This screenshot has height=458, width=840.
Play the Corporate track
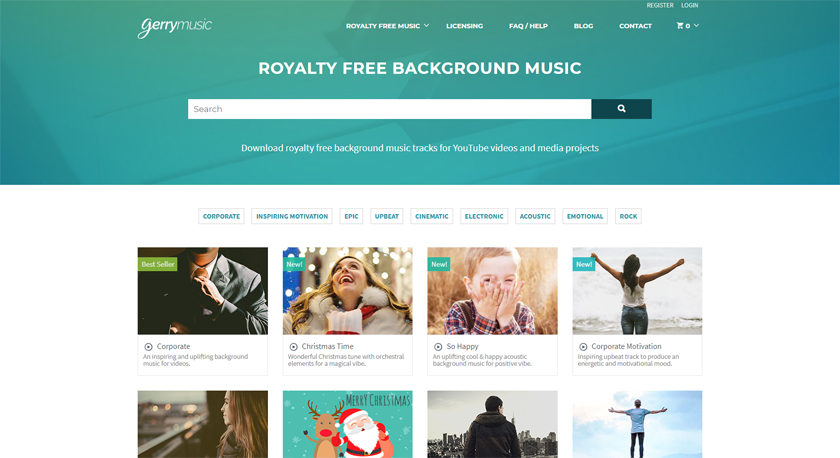[148, 347]
